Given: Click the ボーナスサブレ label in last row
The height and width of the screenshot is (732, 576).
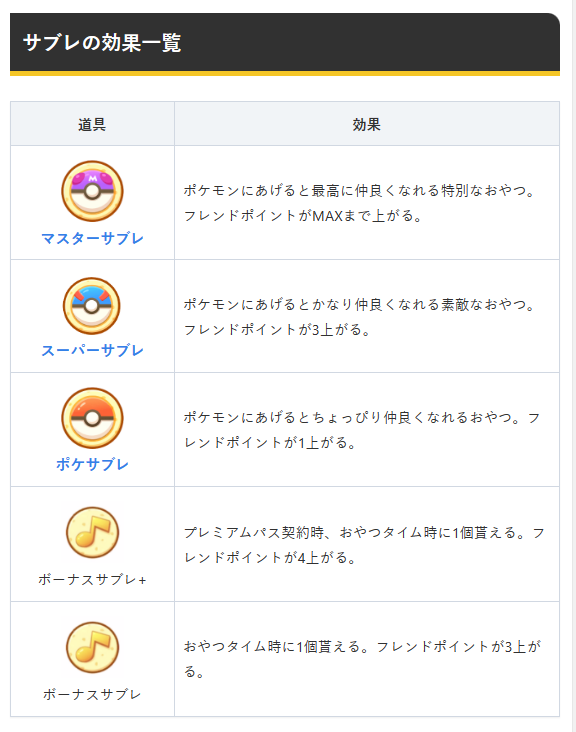Looking at the screenshot, I should (x=92, y=694).
